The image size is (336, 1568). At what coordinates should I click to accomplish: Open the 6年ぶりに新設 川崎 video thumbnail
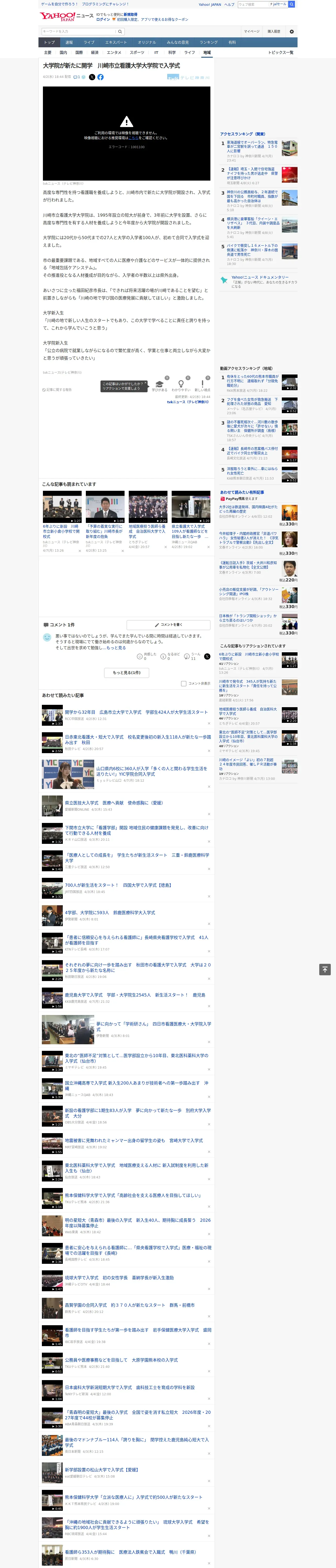pos(62,506)
